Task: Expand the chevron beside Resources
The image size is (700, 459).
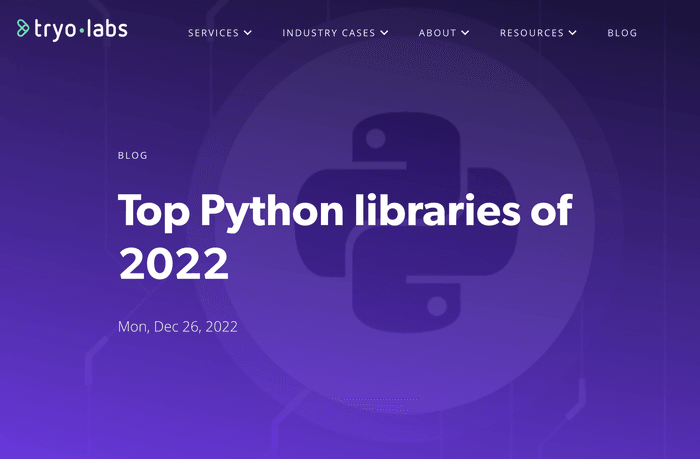Action: click(x=573, y=33)
